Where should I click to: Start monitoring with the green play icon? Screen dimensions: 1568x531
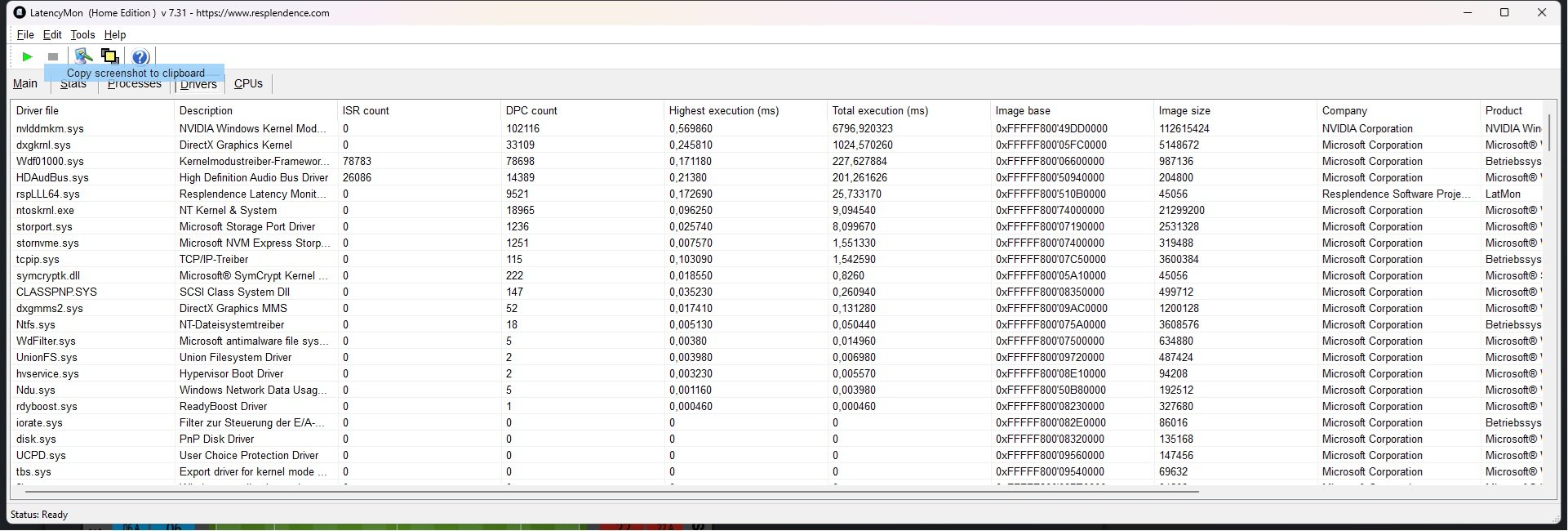tap(27, 56)
